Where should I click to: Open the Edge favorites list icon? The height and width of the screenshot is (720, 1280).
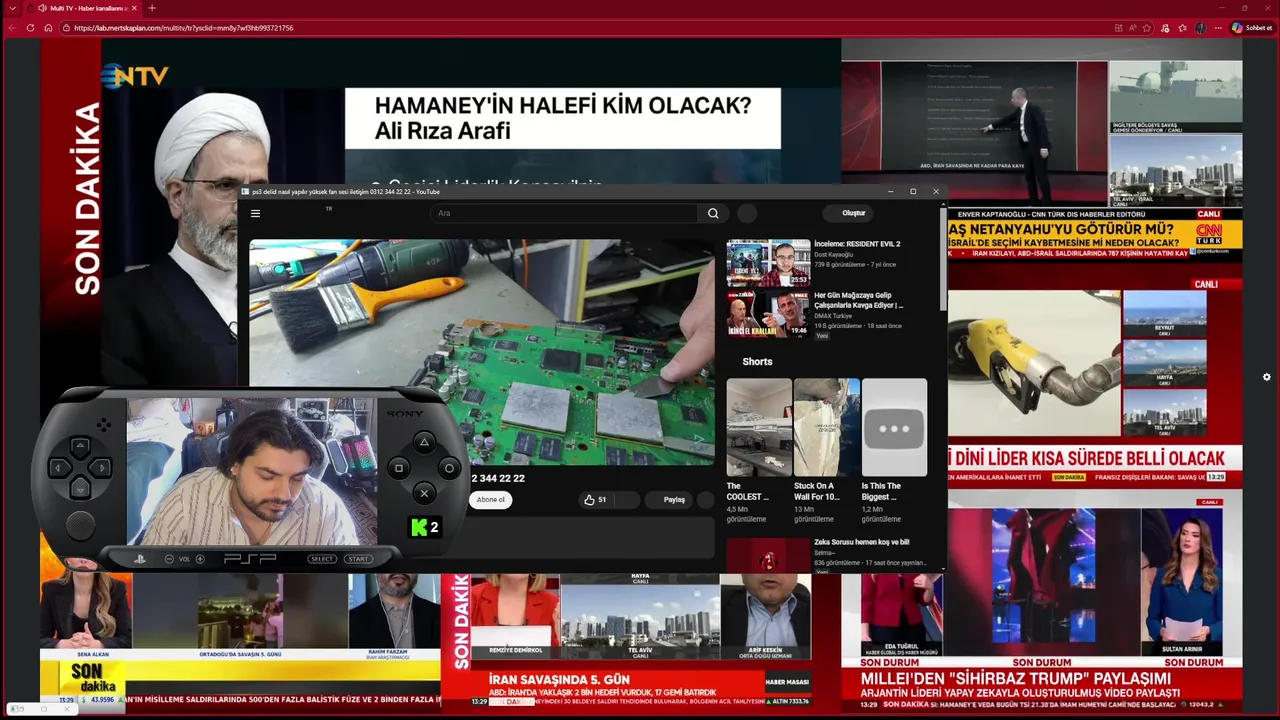tap(1181, 28)
